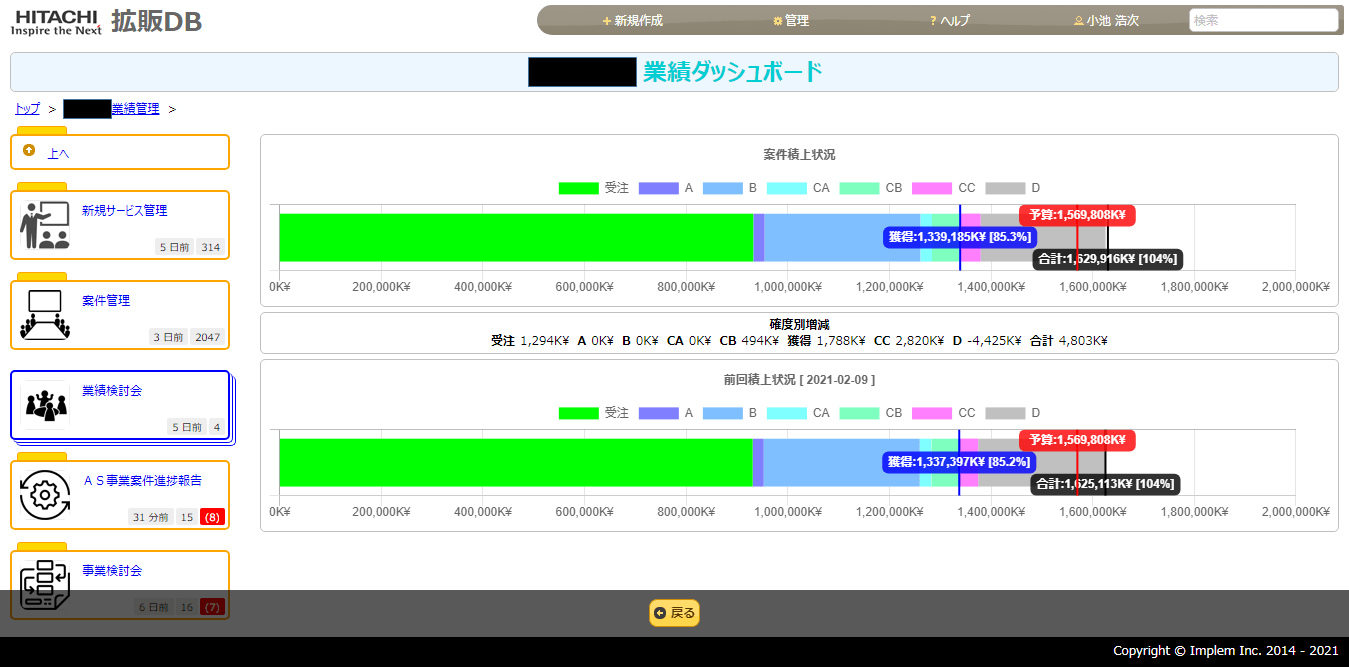Click the 新規サービス管理 presentation icon
The width and height of the screenshot is (1349, 667).
coord(45,225)
